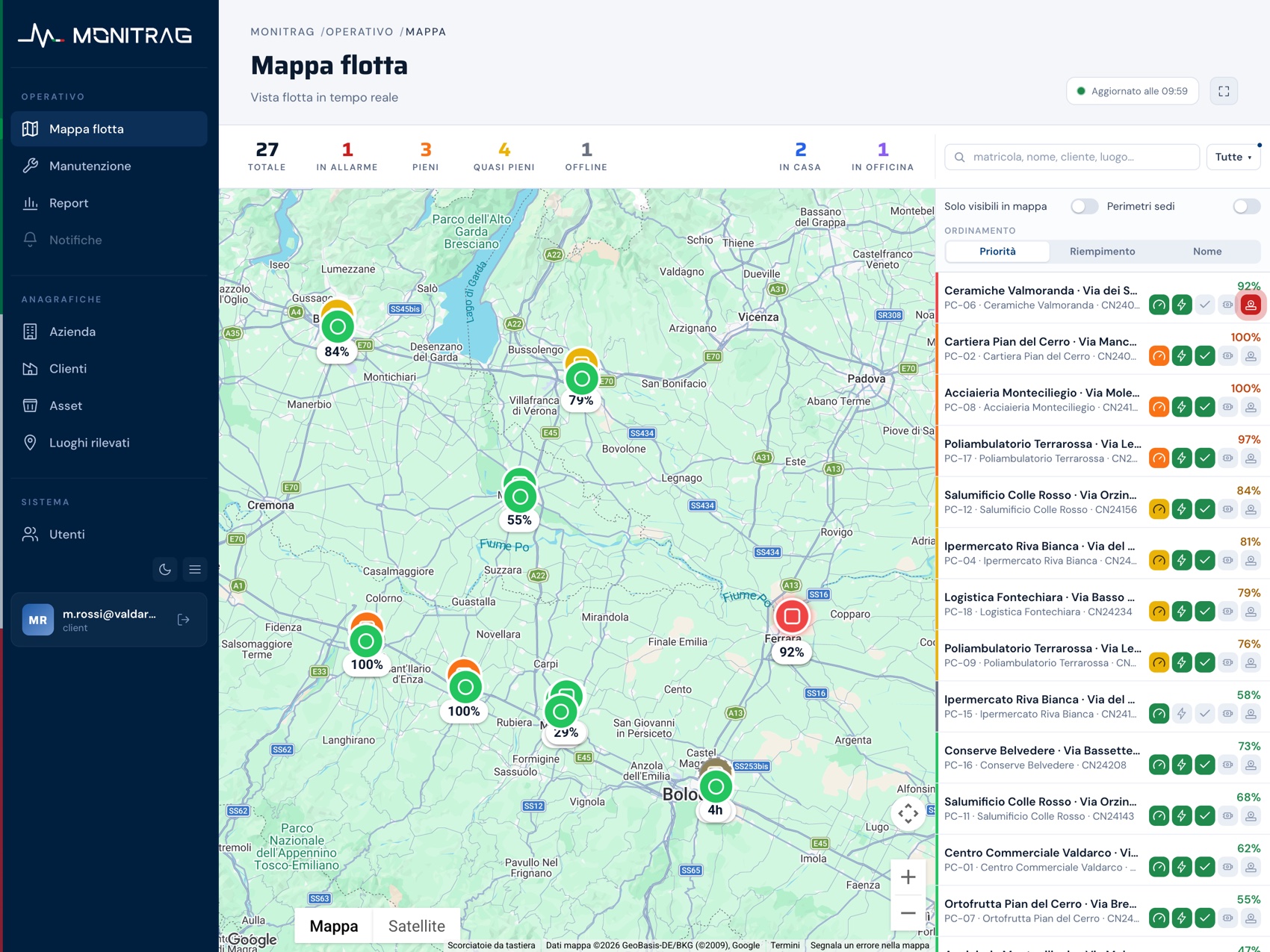Click Segnala un errore nella mappa link
The width and height of the screenshot is (1270, 952).
(x=870, y=945)
